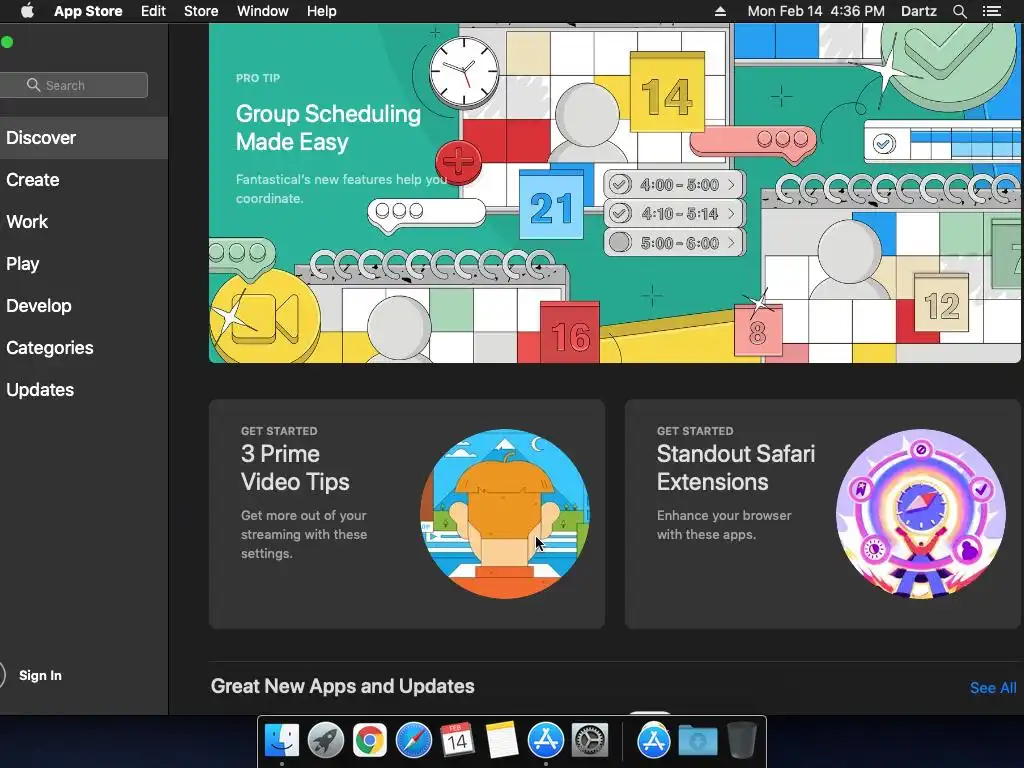
Task: Select Work in the sidebar
Action: 84,221
